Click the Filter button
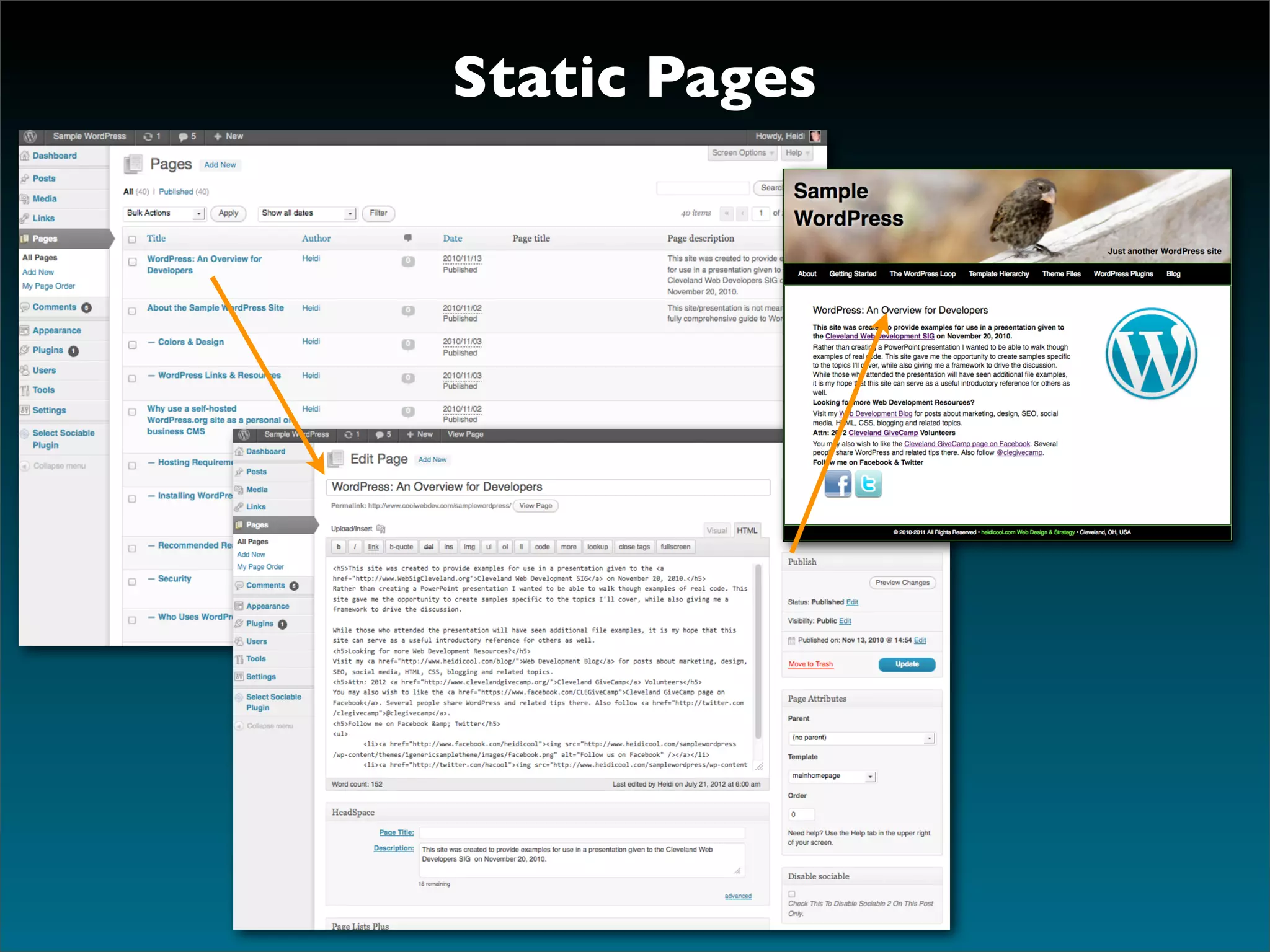 pos(378,213)
